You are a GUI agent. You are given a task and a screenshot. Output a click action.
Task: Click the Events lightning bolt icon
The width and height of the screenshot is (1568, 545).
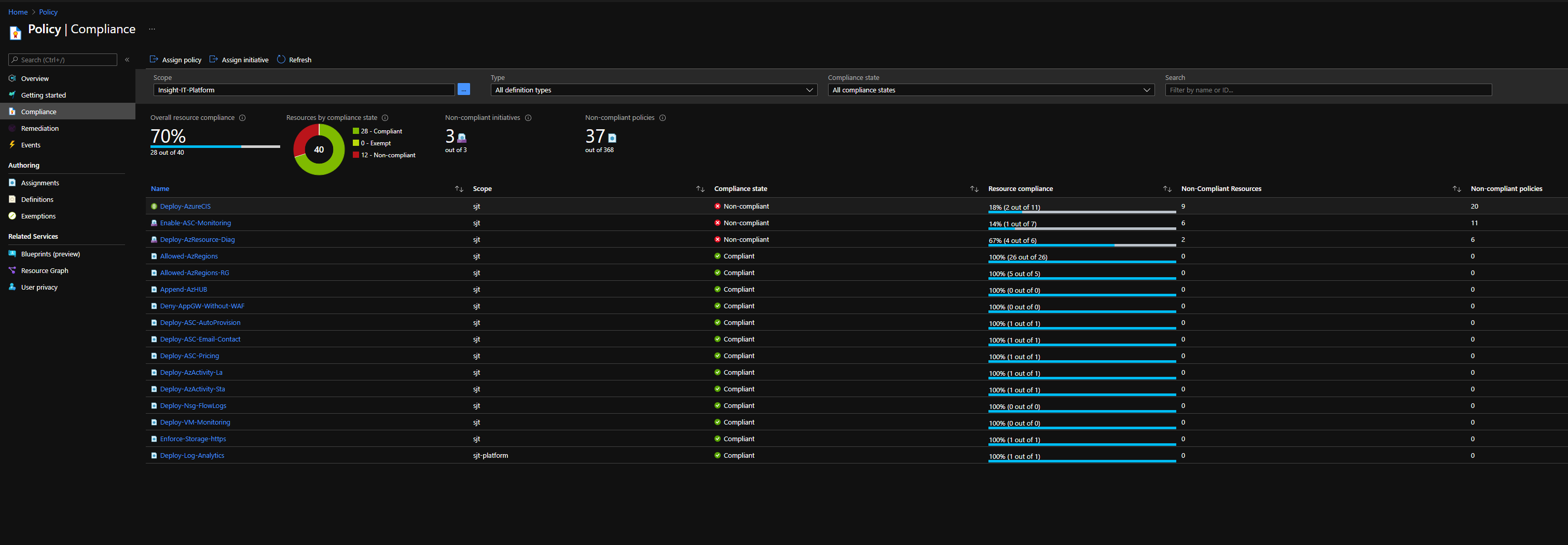tap(12, 145)
